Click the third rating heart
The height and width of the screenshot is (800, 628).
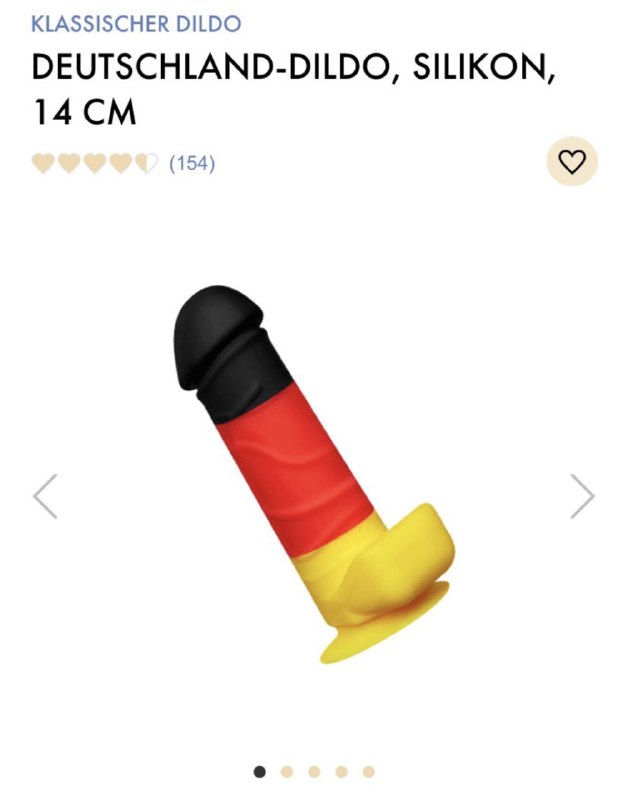95,163
